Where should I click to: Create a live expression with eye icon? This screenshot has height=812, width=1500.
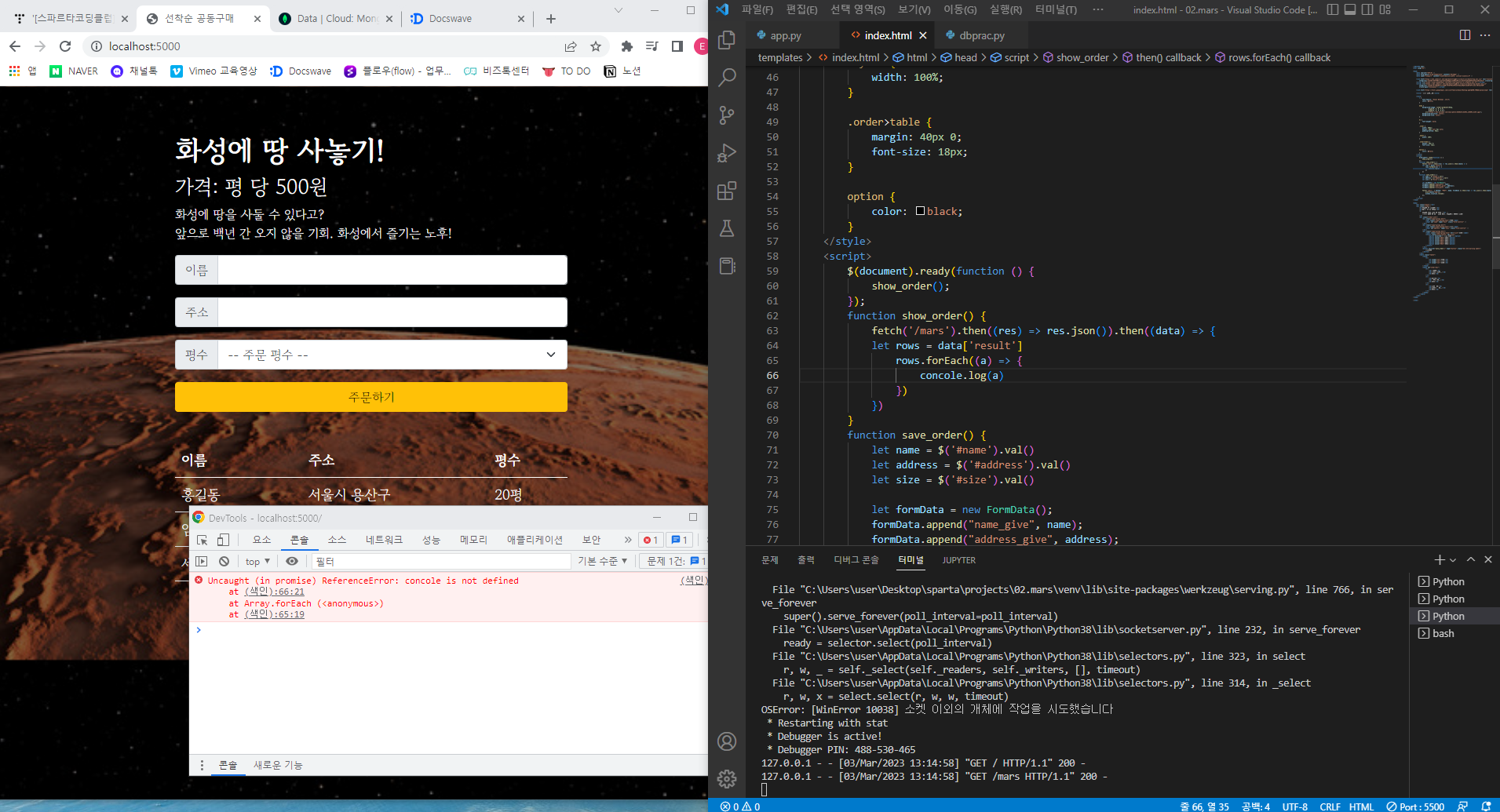[x=292, y=561]
